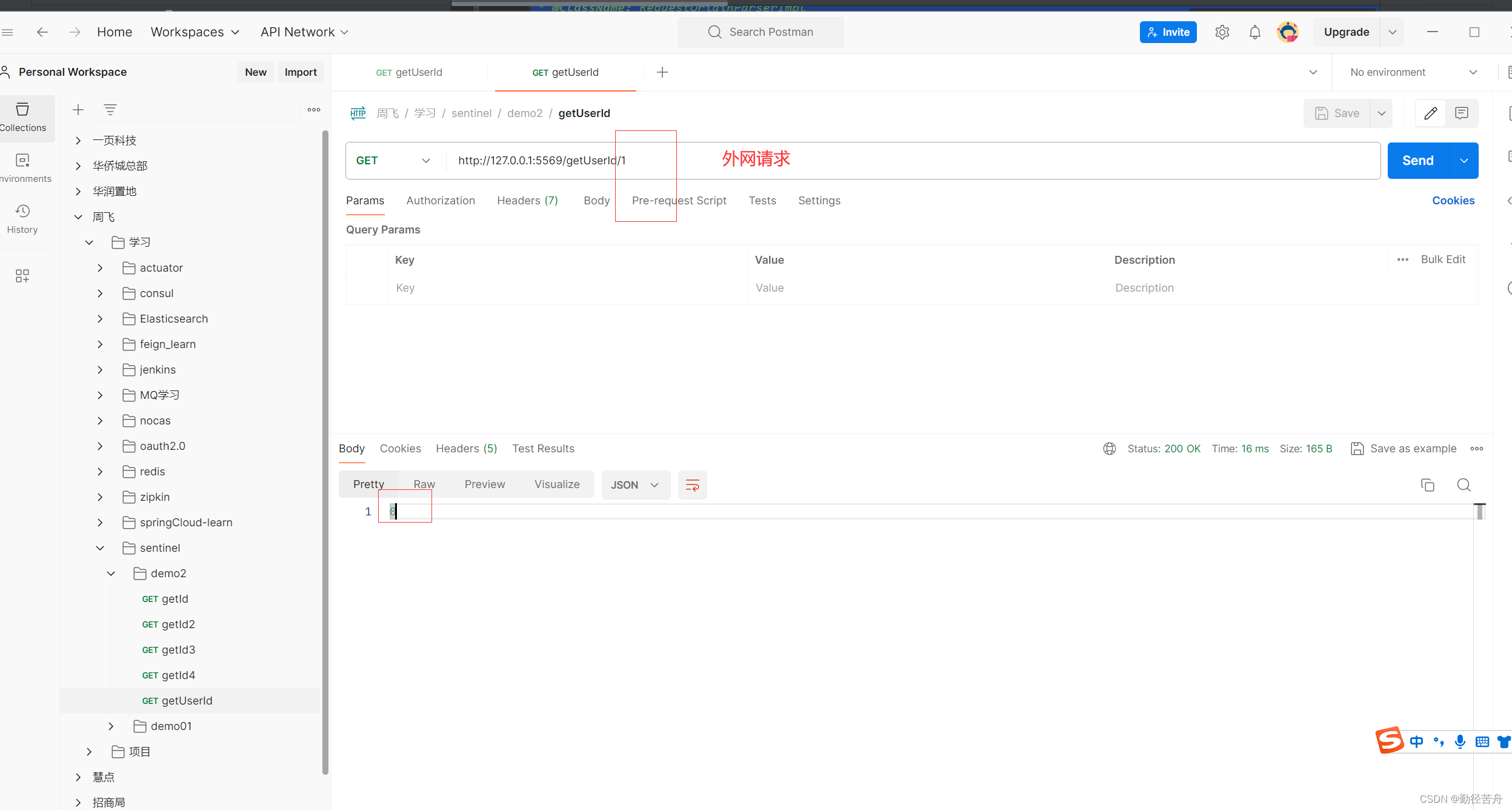Click Save as example
Screen dimensions: 1512x810
coord(1404,449)
